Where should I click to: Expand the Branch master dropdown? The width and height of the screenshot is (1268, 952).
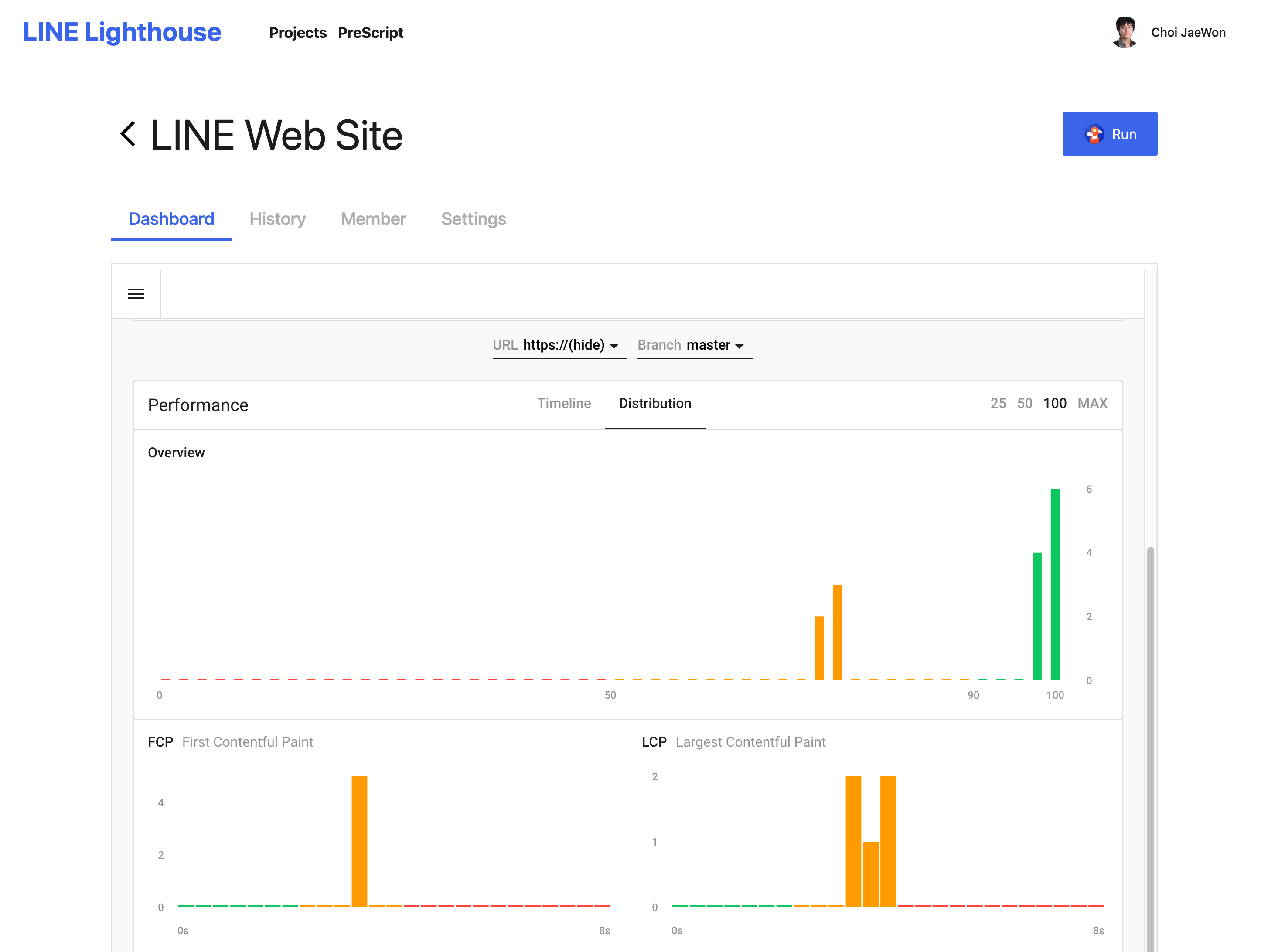point(695,345)
